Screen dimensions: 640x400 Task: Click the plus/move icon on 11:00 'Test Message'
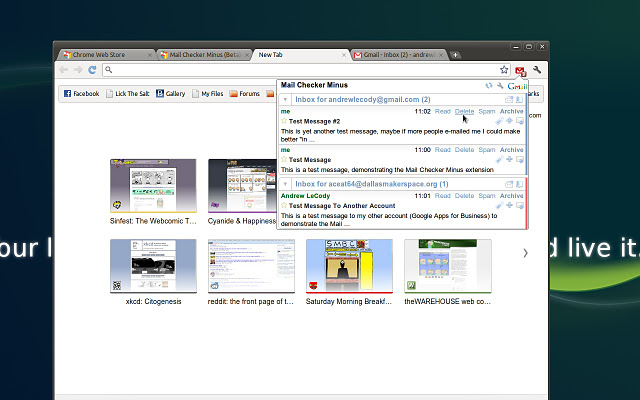tap(509, 159)
